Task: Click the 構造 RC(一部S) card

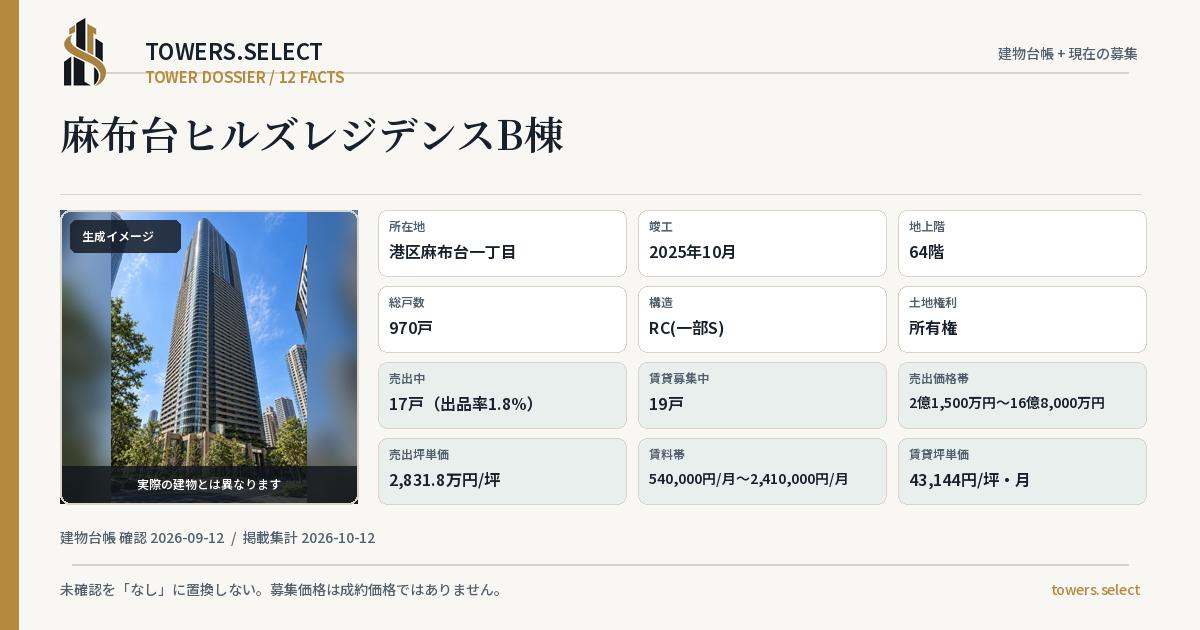Action: click(x=762, y=319)
